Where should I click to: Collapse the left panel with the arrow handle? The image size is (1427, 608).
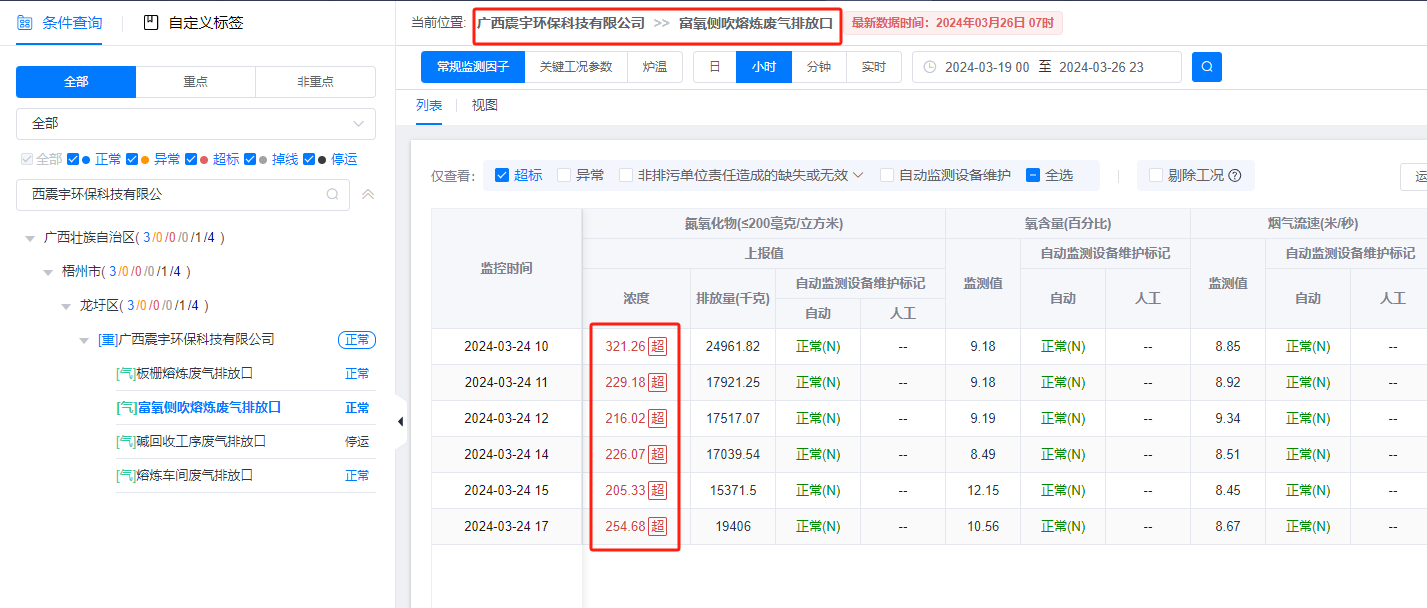coord(401,422)
